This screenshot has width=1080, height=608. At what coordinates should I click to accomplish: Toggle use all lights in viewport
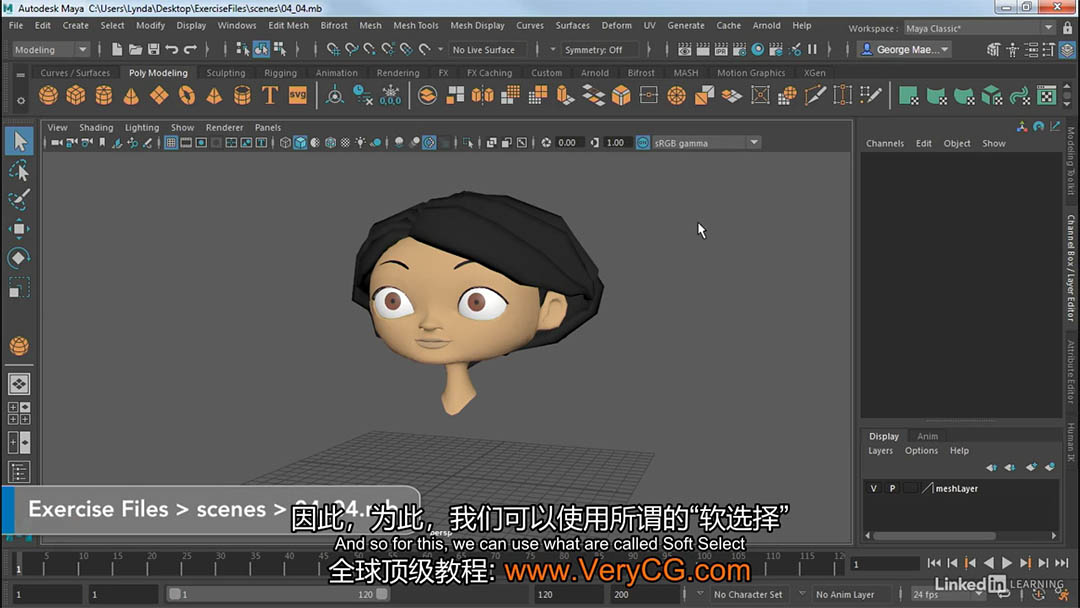click(360, 143)
